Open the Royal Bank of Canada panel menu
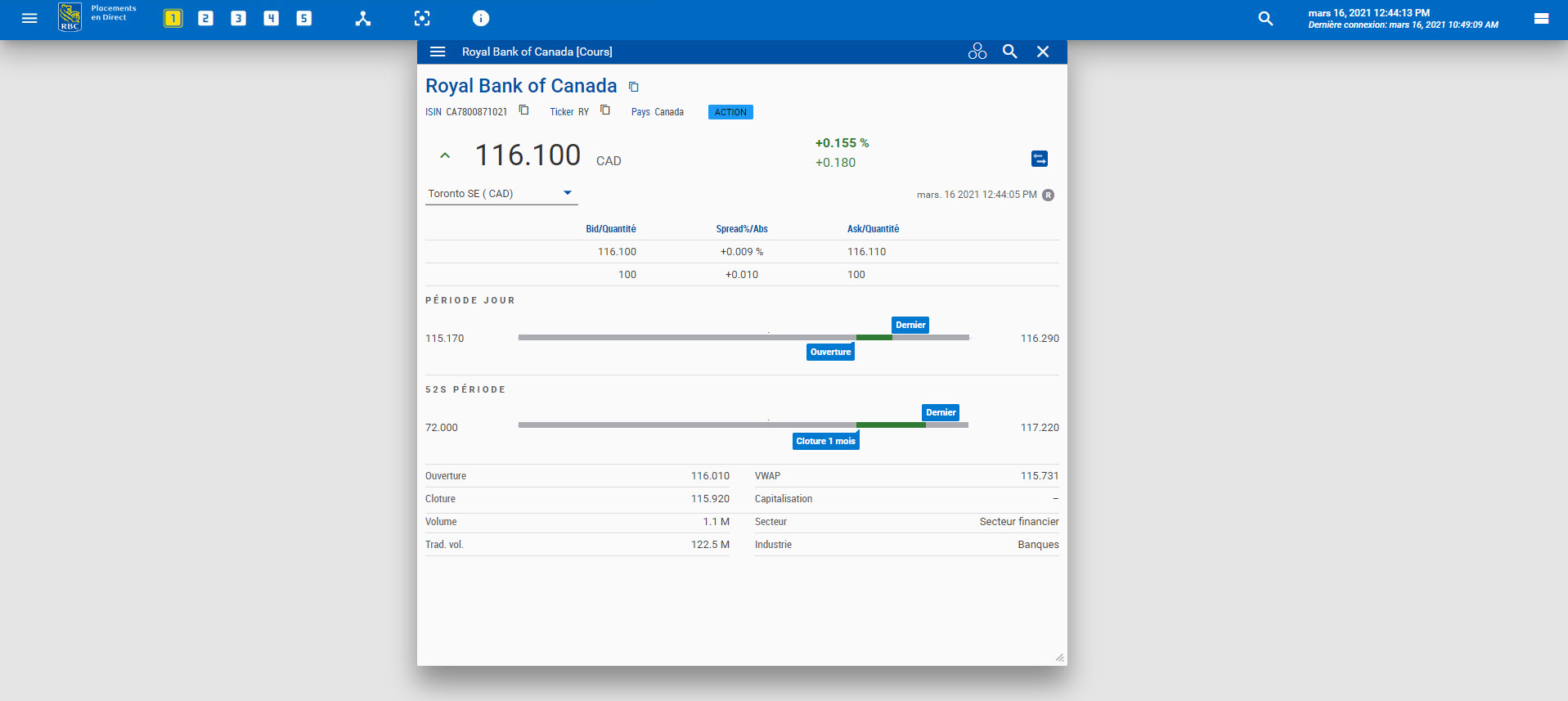 (x=438, y=52)
